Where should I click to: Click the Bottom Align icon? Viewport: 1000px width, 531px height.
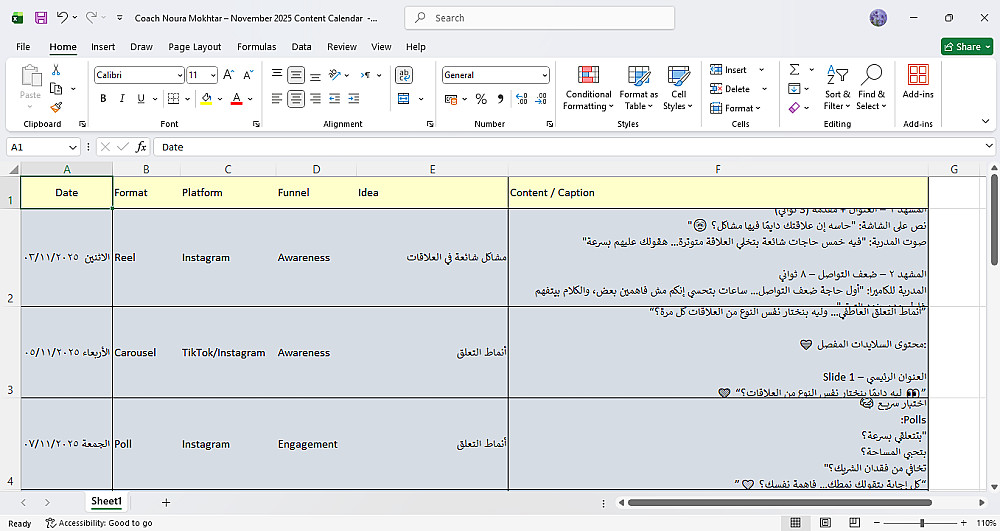(315, 75)
